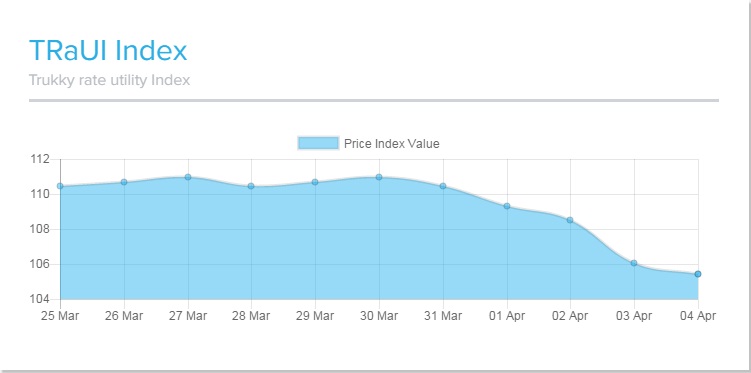This screenshot has height=373, width=751.
Task: Click the Price Index Value legend text
Action: click(x=392, y=144)
